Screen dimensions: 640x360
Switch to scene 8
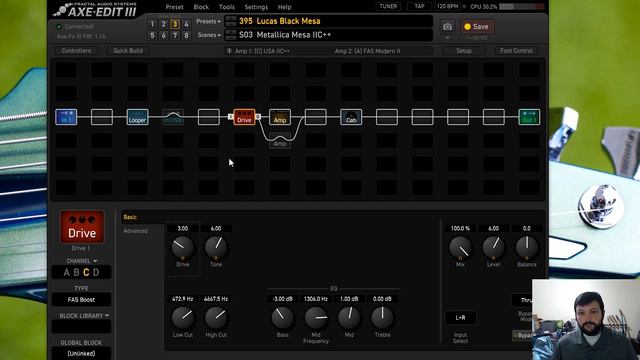(x=186, y=36)
